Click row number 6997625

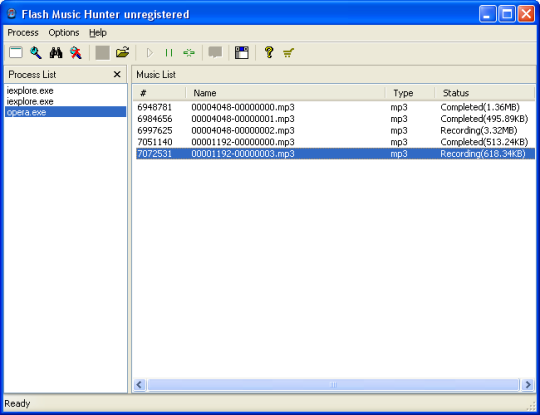[155, 131]
